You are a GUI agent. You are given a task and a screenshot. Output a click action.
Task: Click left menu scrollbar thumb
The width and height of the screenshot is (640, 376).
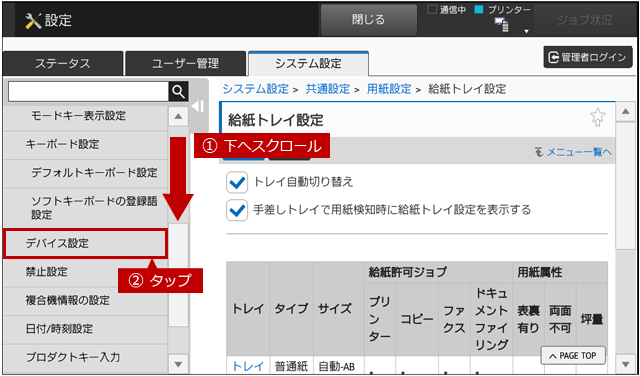[x=178, y=274]
